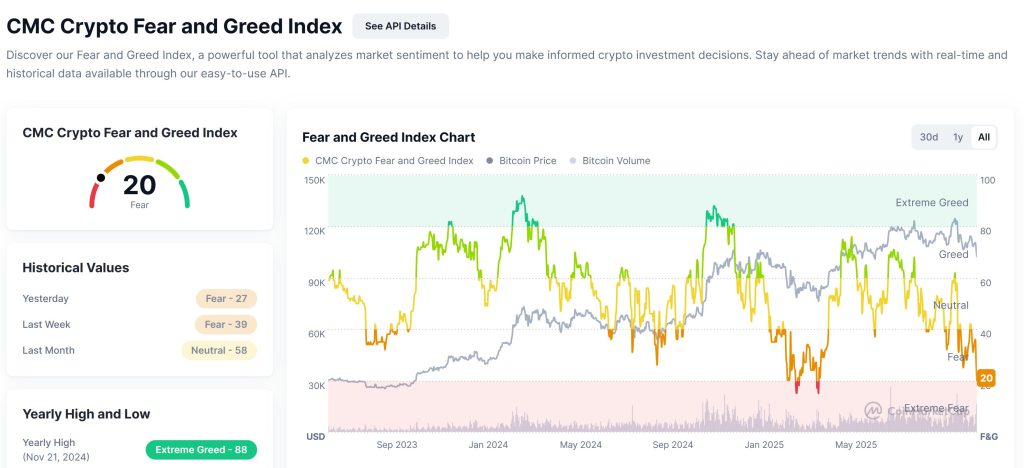Screen dimensions: 1024x468
Task: Click the green Extreme Greed - 88 badge
Action: click(201, 450)
